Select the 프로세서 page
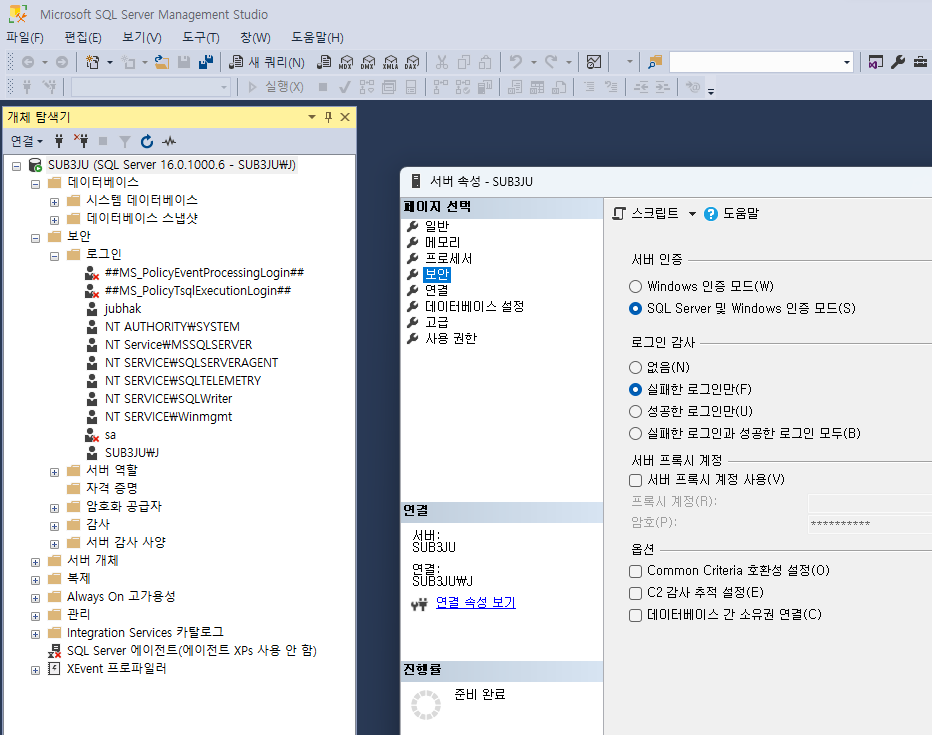This screenshot has height=735, width=932. coord(449,258)
